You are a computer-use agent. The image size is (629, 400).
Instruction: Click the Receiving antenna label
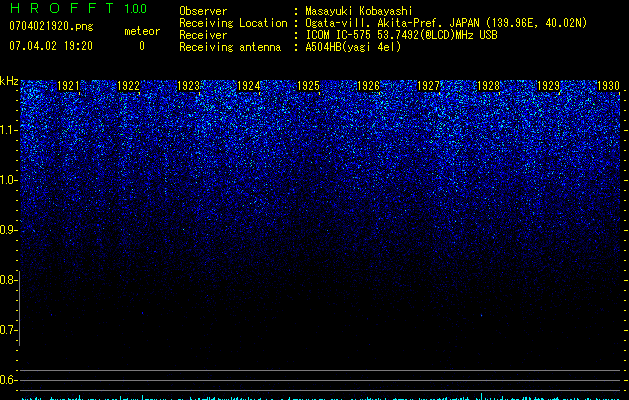(x=230, y=47)
